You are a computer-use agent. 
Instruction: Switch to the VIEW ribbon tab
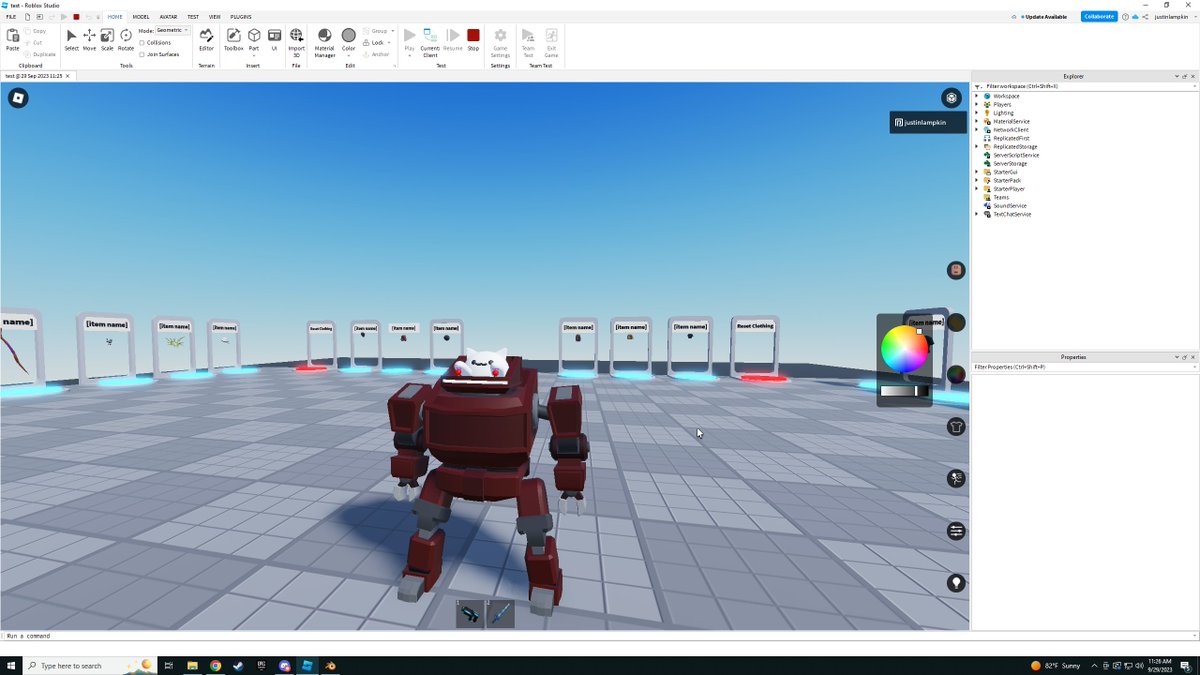pos(214,17)
